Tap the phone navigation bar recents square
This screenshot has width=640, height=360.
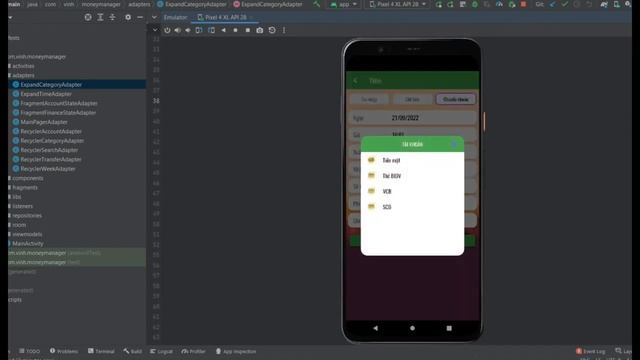449,328
